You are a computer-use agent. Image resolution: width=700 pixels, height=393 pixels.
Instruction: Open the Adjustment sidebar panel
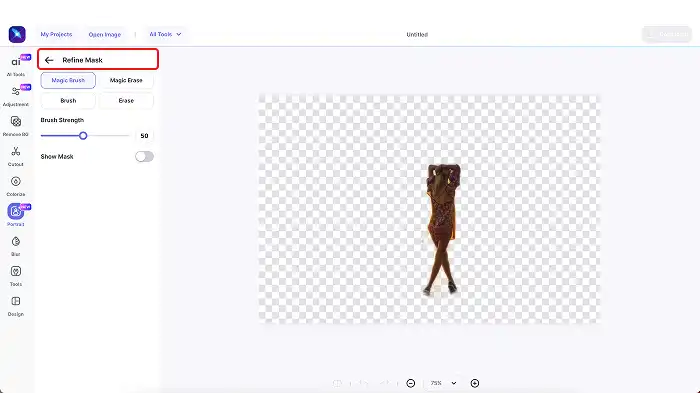(16, 95)
